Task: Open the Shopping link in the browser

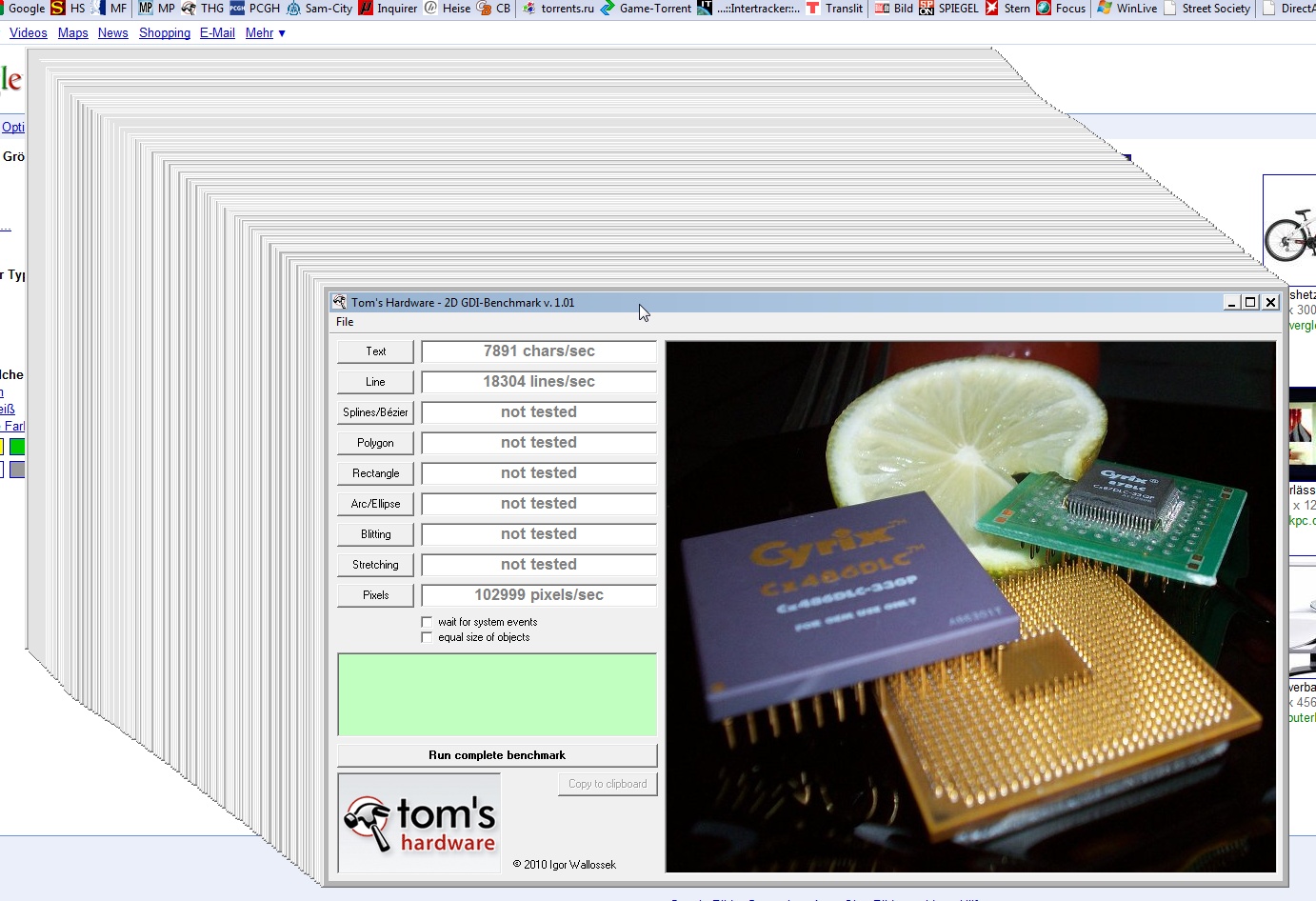Action: 165,32
